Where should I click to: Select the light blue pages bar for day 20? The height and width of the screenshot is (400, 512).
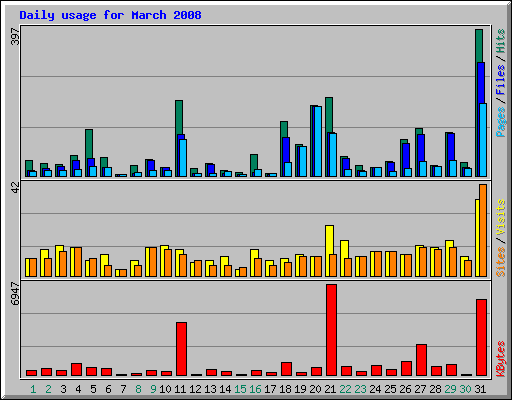(318, 141)
